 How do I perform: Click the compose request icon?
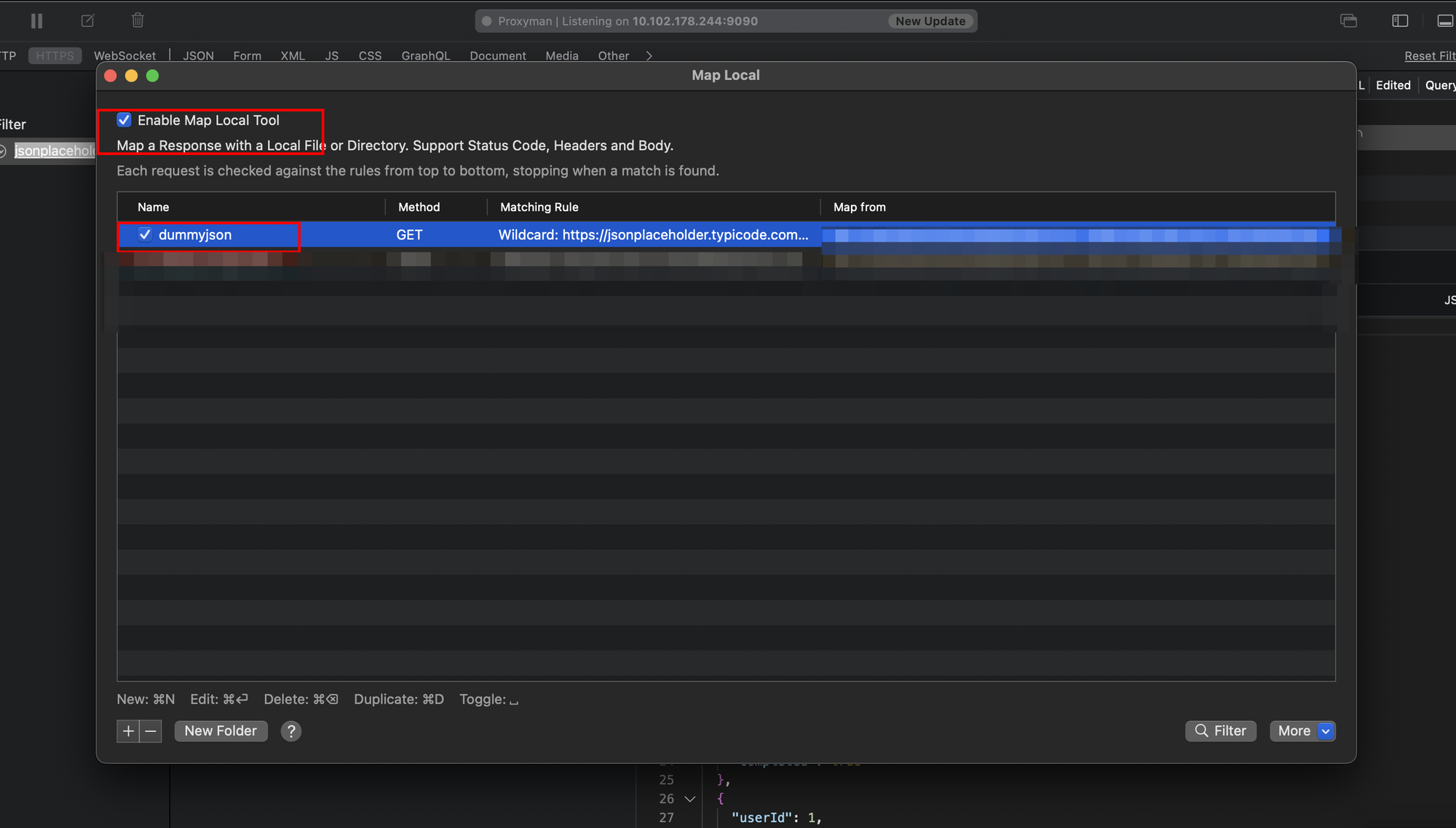tap(88, 21)
